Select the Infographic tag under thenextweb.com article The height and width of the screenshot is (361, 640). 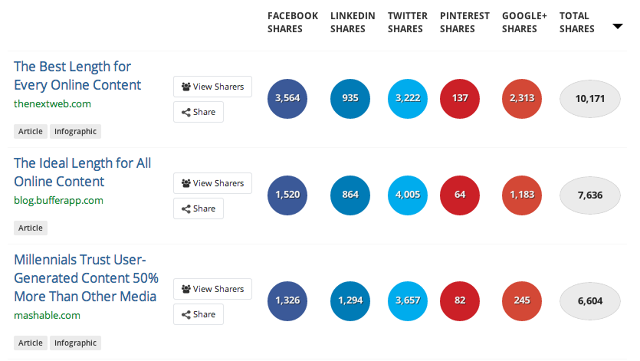coord(76,131)
